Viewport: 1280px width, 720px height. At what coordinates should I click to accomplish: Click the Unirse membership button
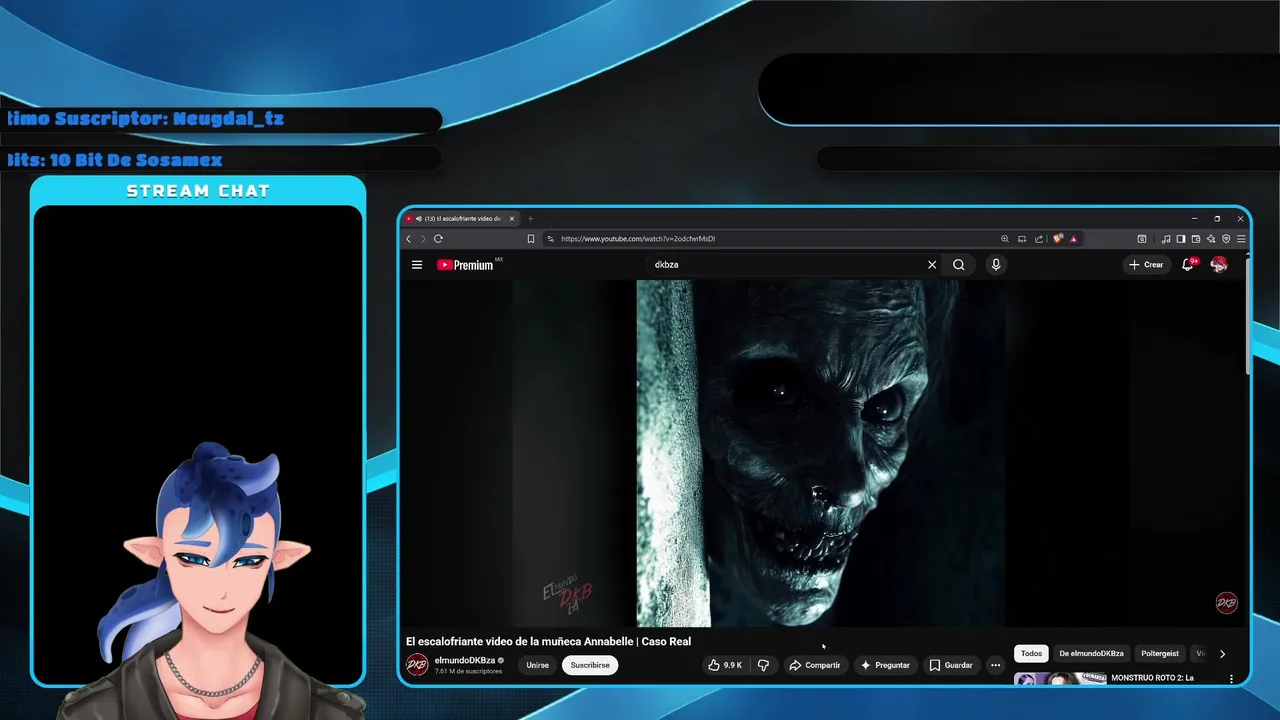coord(538,665)
